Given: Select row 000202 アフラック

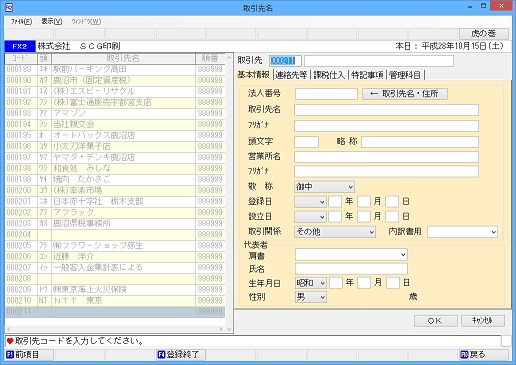Looking at the screenshot, I should click(x=115, y=212).
